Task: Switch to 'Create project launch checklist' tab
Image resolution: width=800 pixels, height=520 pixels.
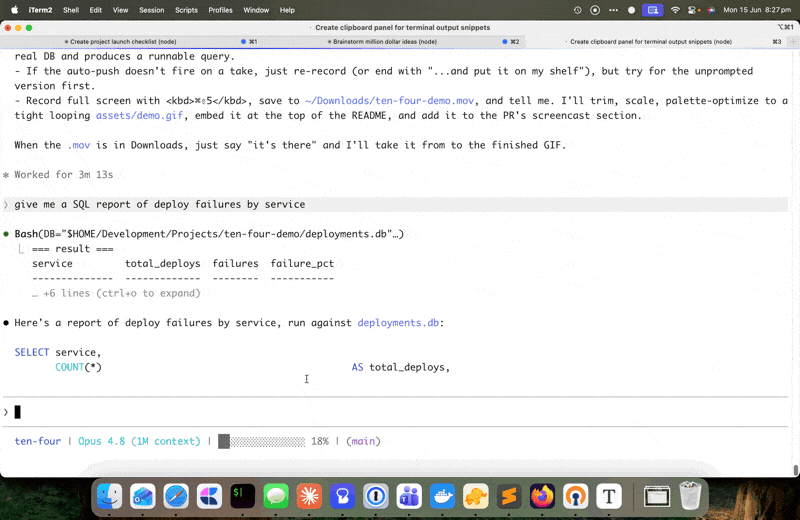Action: click(x=132, y=42)
